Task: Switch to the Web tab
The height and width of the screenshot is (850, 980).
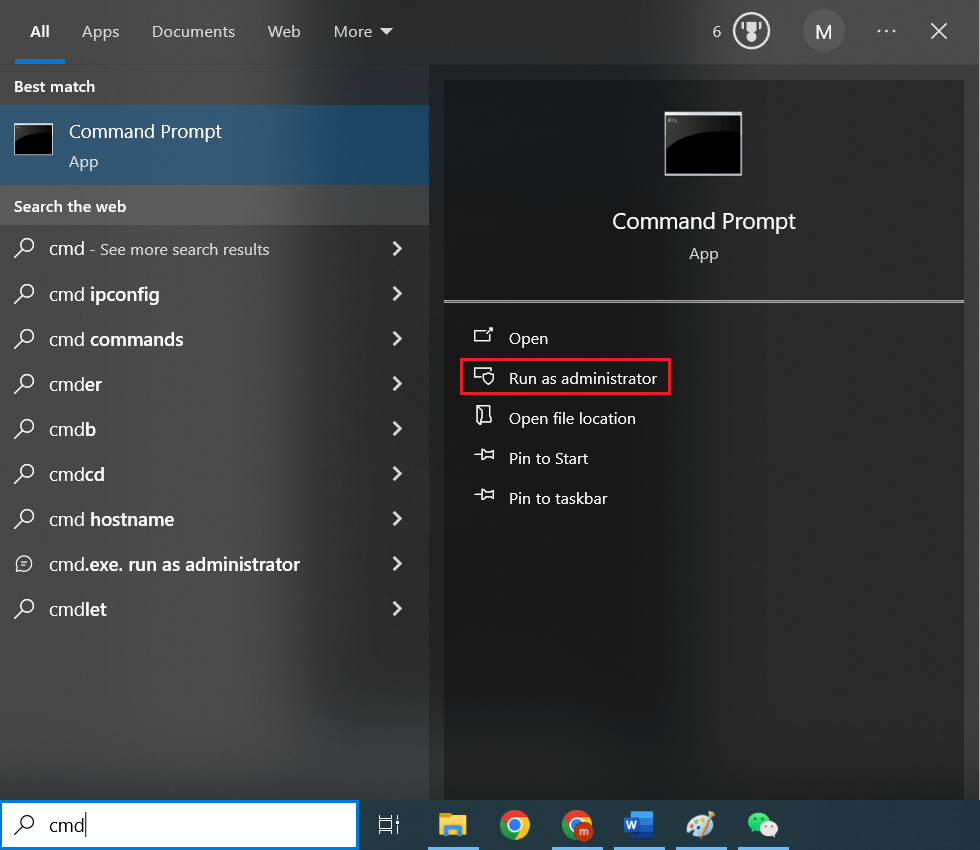Action: pyautogui.click(x=284, y=31)
